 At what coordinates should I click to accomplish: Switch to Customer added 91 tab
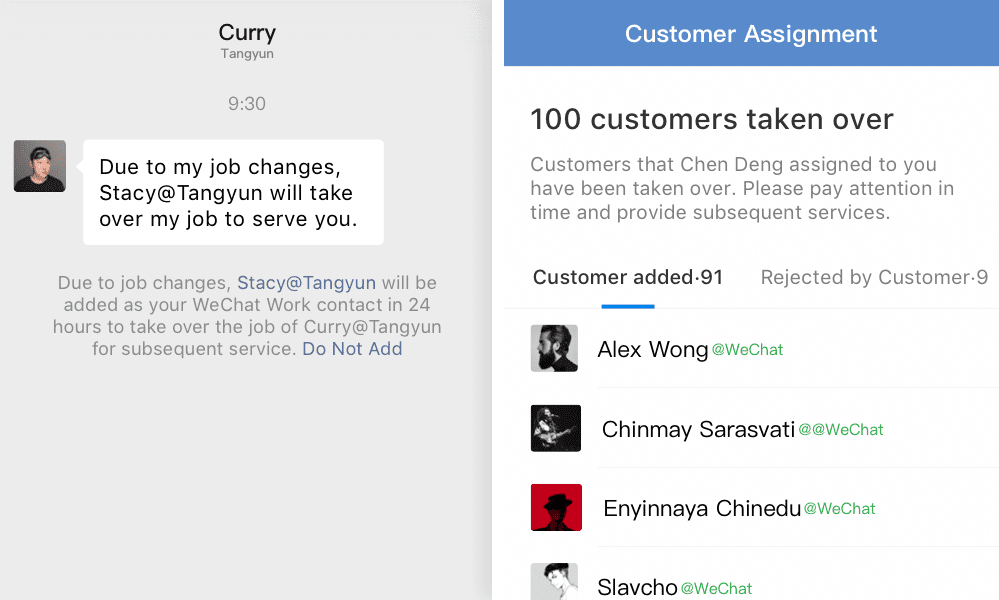coord(628,277)
